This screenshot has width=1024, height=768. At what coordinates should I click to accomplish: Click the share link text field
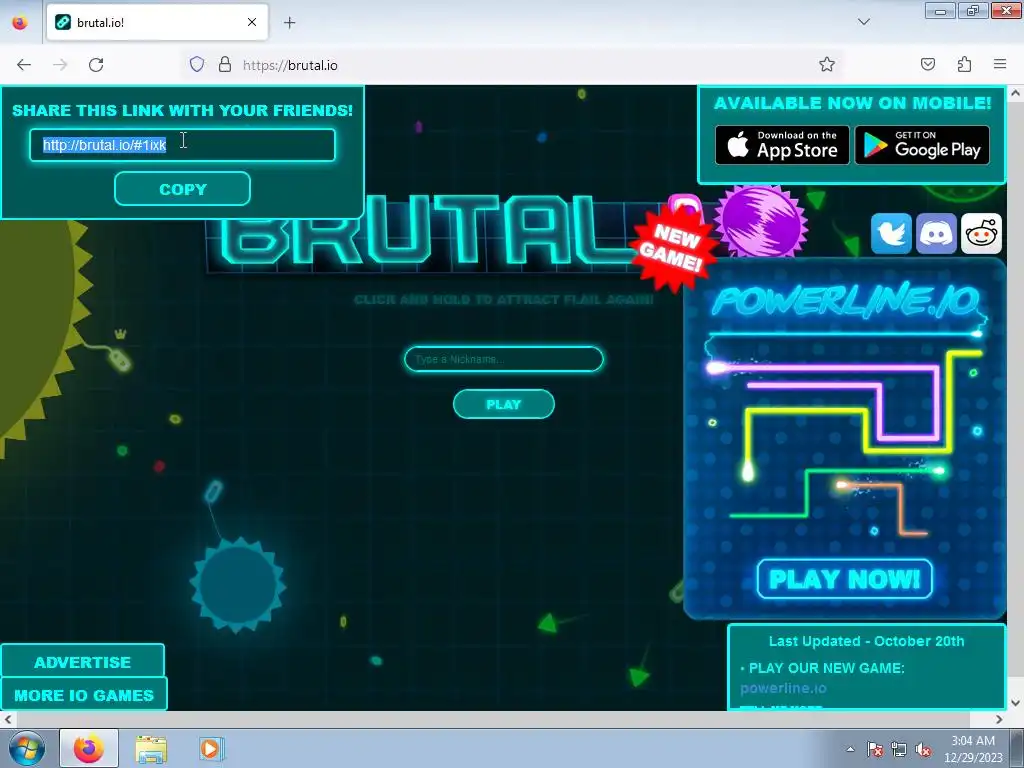182,145
